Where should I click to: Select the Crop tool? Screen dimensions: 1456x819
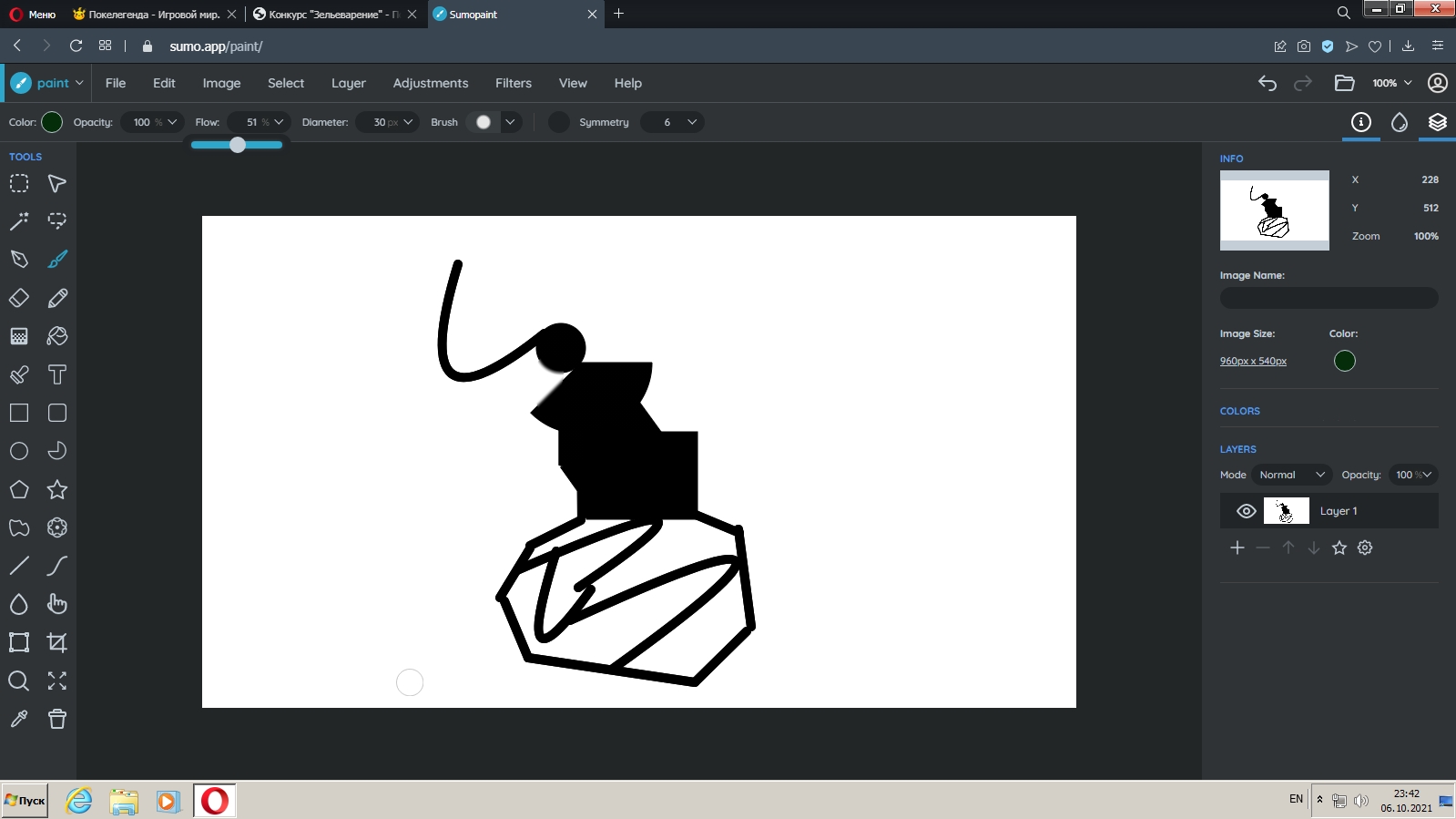(57, 642)
